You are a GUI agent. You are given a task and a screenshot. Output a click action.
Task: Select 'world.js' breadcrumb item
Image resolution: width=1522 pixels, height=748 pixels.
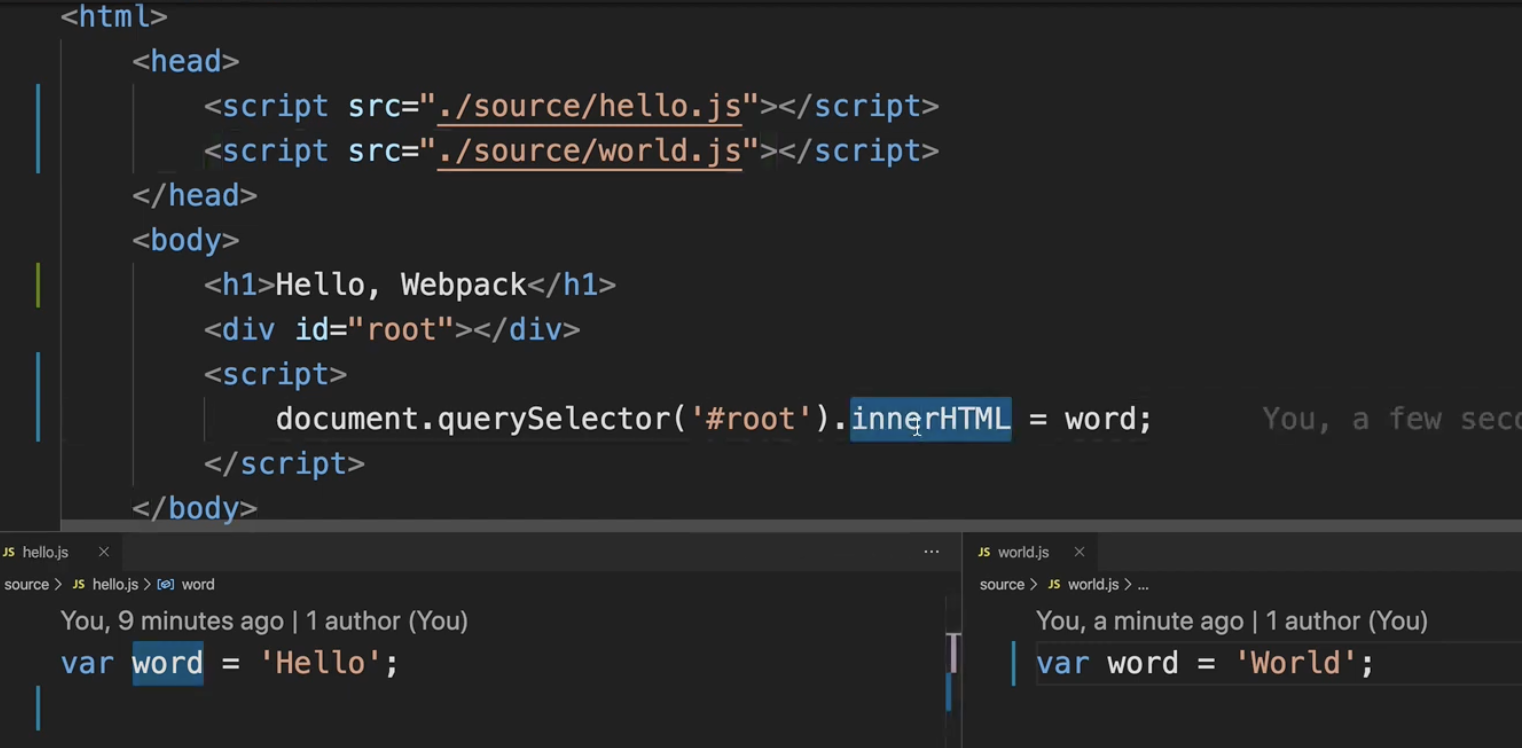(x=1093, y=584)
